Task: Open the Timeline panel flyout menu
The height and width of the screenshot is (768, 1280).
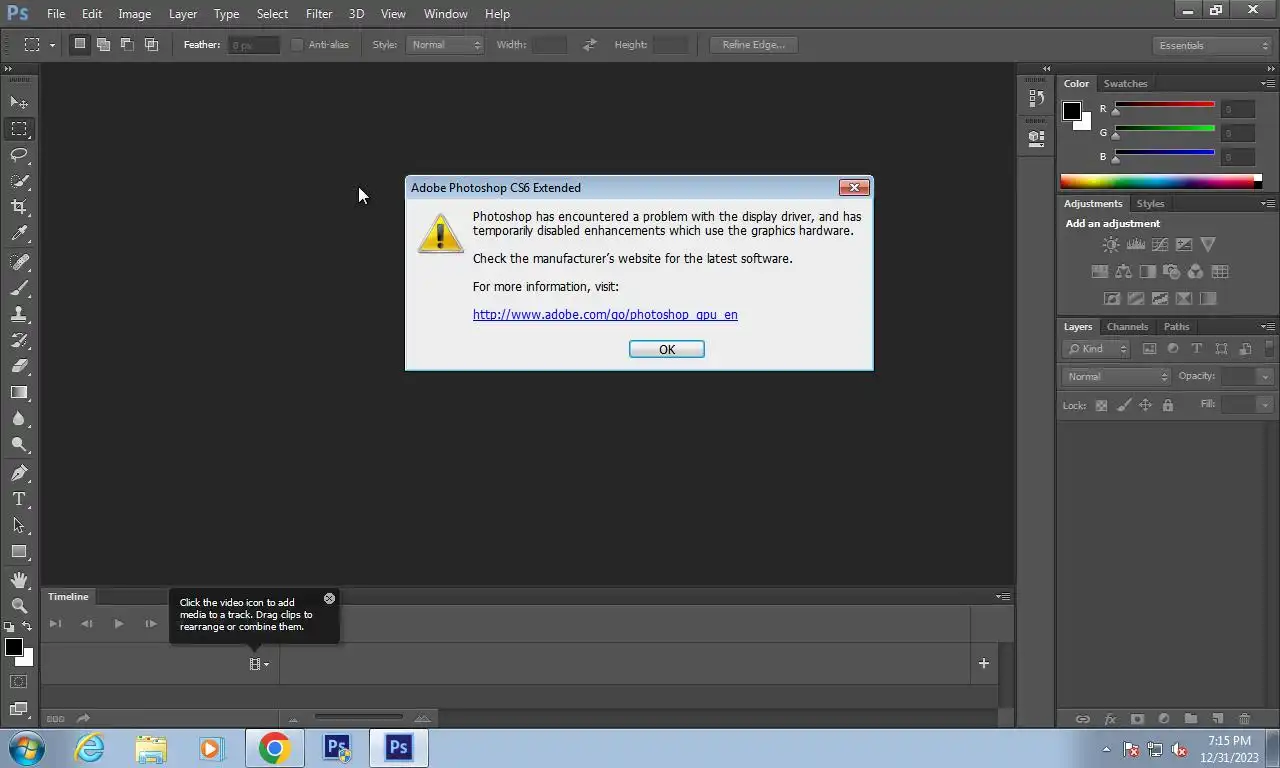Action: pos(1003,597)
